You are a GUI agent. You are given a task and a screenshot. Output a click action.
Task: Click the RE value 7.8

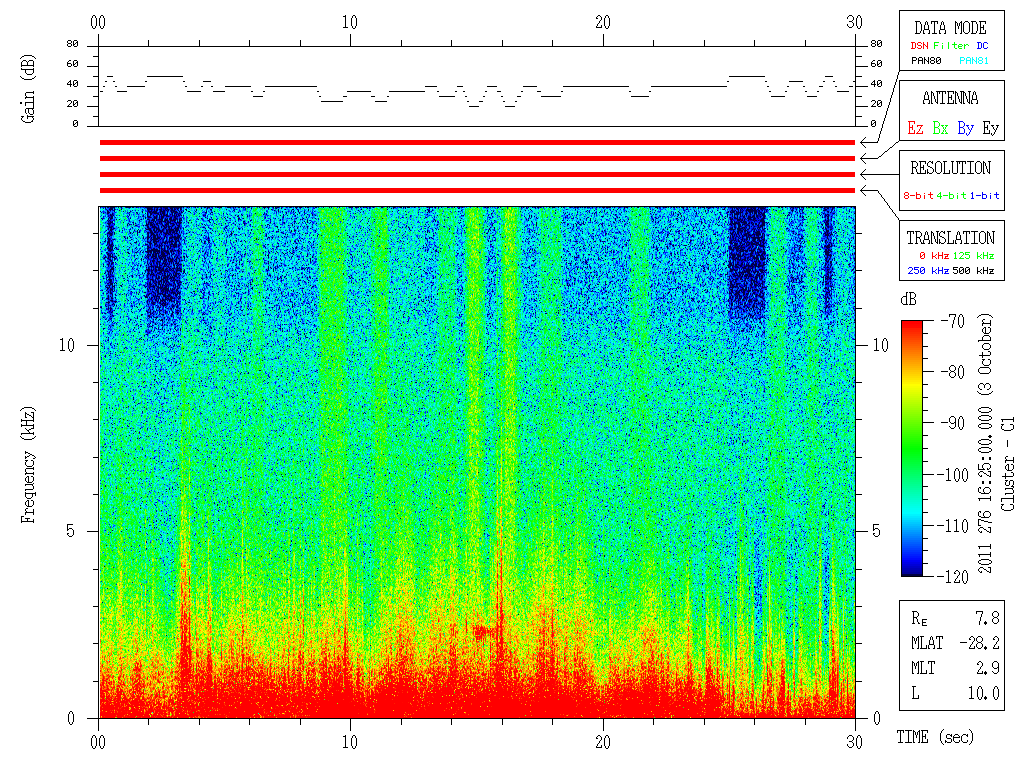(x=987, y=618)
